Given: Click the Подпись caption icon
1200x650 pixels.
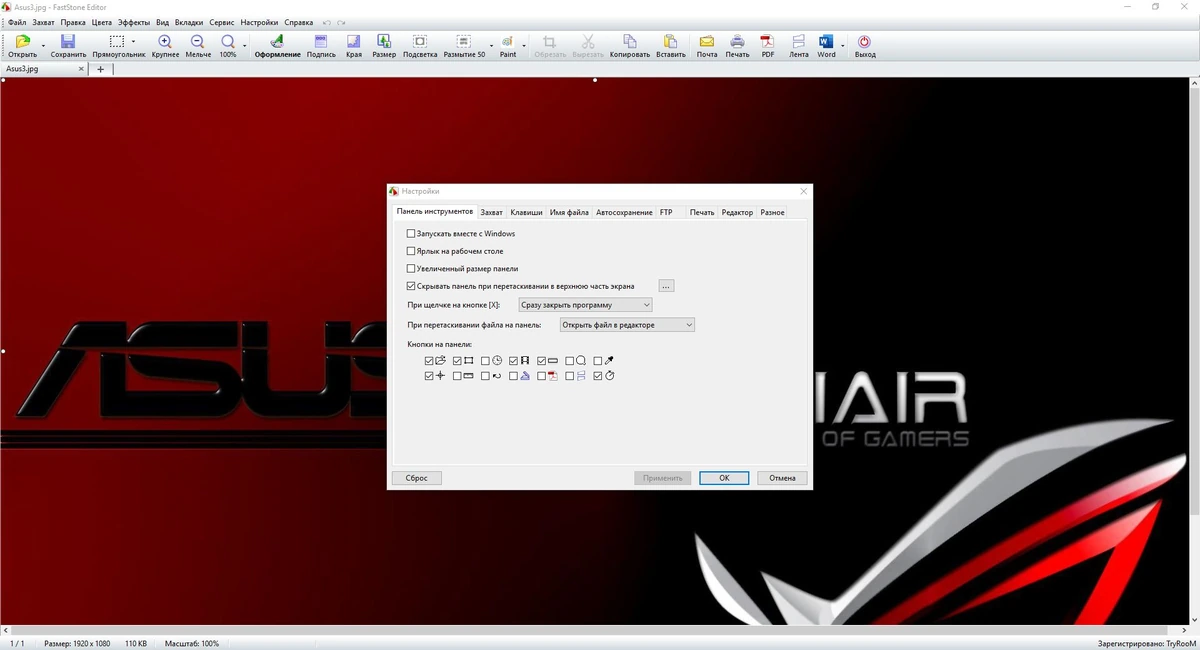Looking at the screenshot, I should pyautogui.click(x=321, y=42).
